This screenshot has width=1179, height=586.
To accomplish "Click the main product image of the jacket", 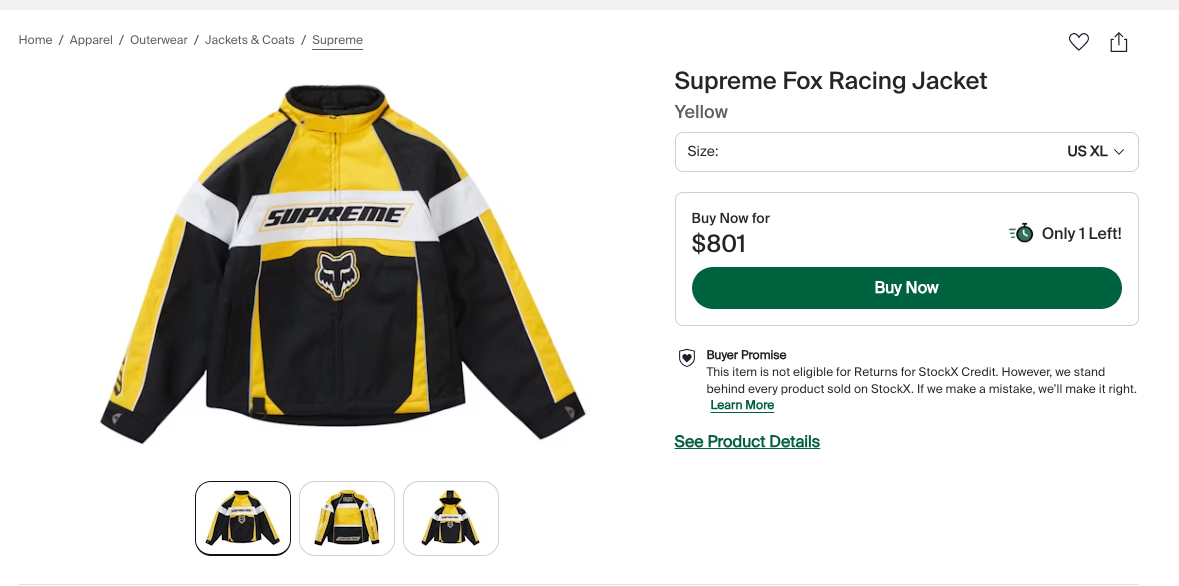I will click(x=345, y=265).
